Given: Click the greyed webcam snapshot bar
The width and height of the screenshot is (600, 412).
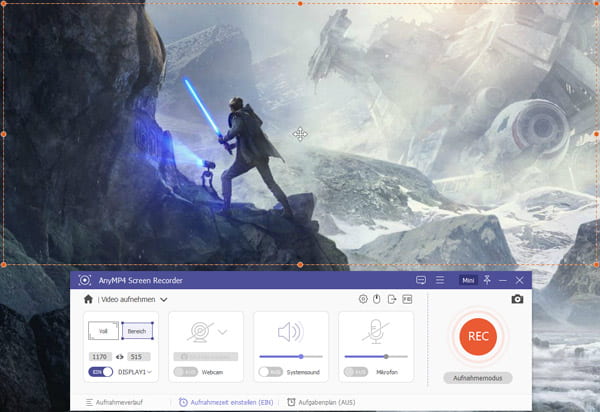Looking at the screenshot, I should [205, 357].
